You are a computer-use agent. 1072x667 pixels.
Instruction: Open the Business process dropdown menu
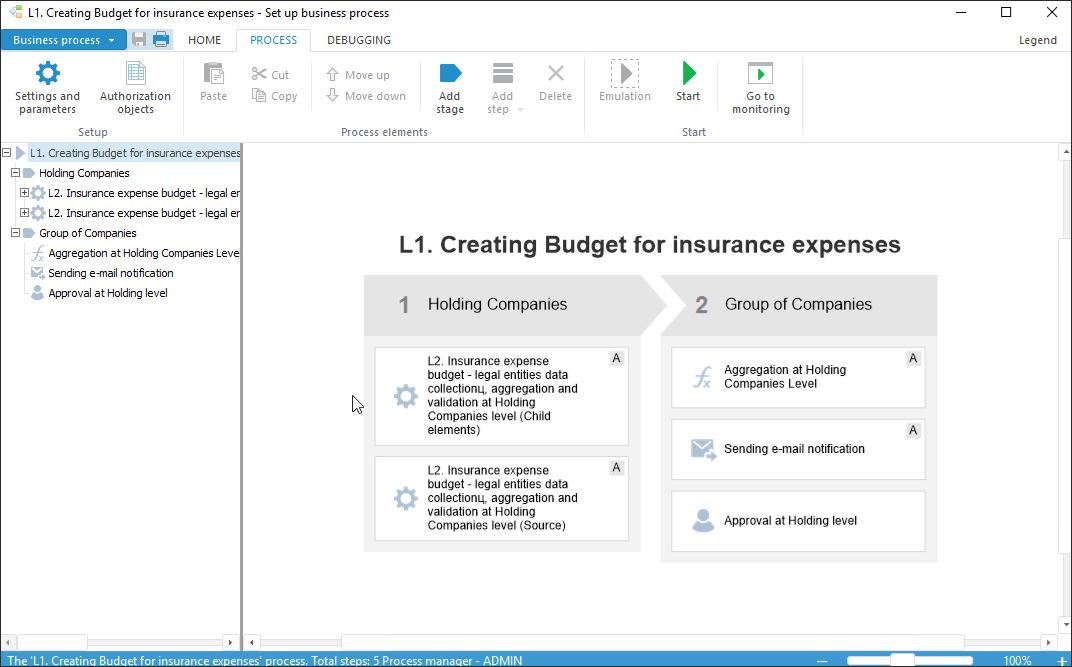pos(63,40)
